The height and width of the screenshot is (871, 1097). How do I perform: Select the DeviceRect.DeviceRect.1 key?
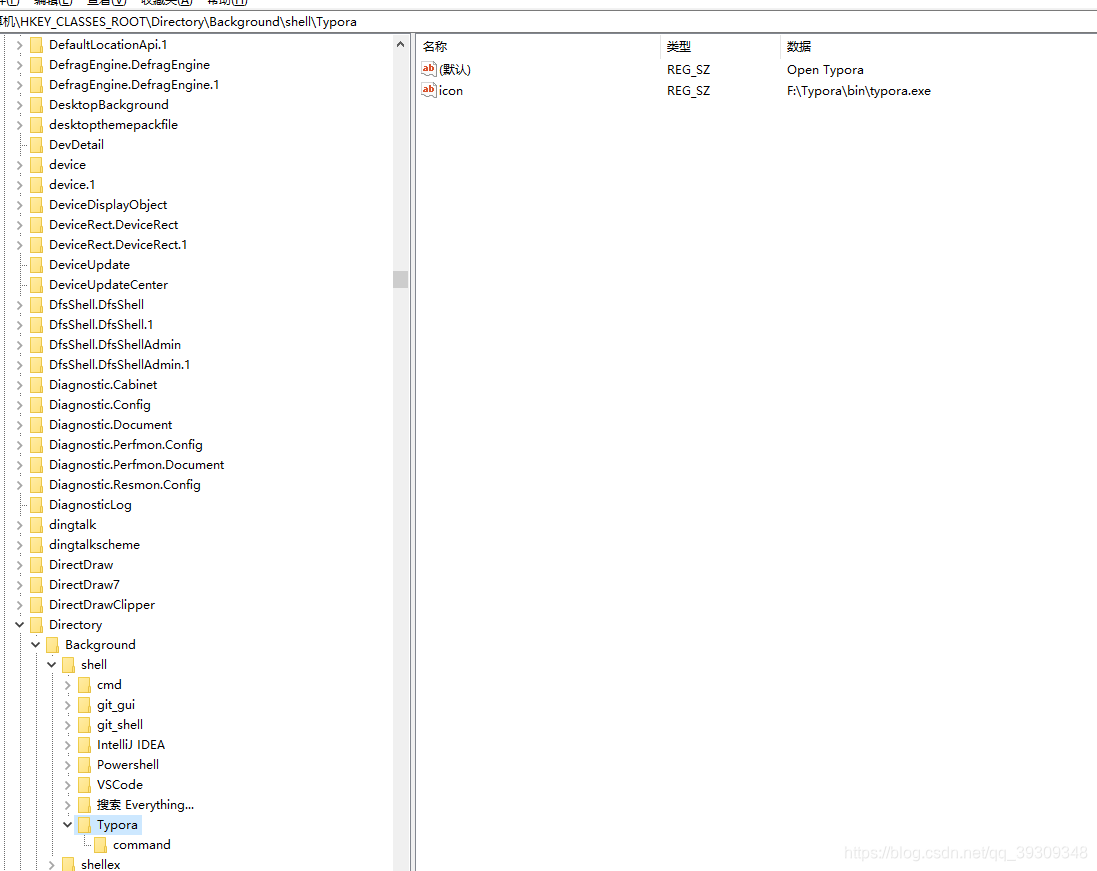pyautogui.click(x=118, y=245)
